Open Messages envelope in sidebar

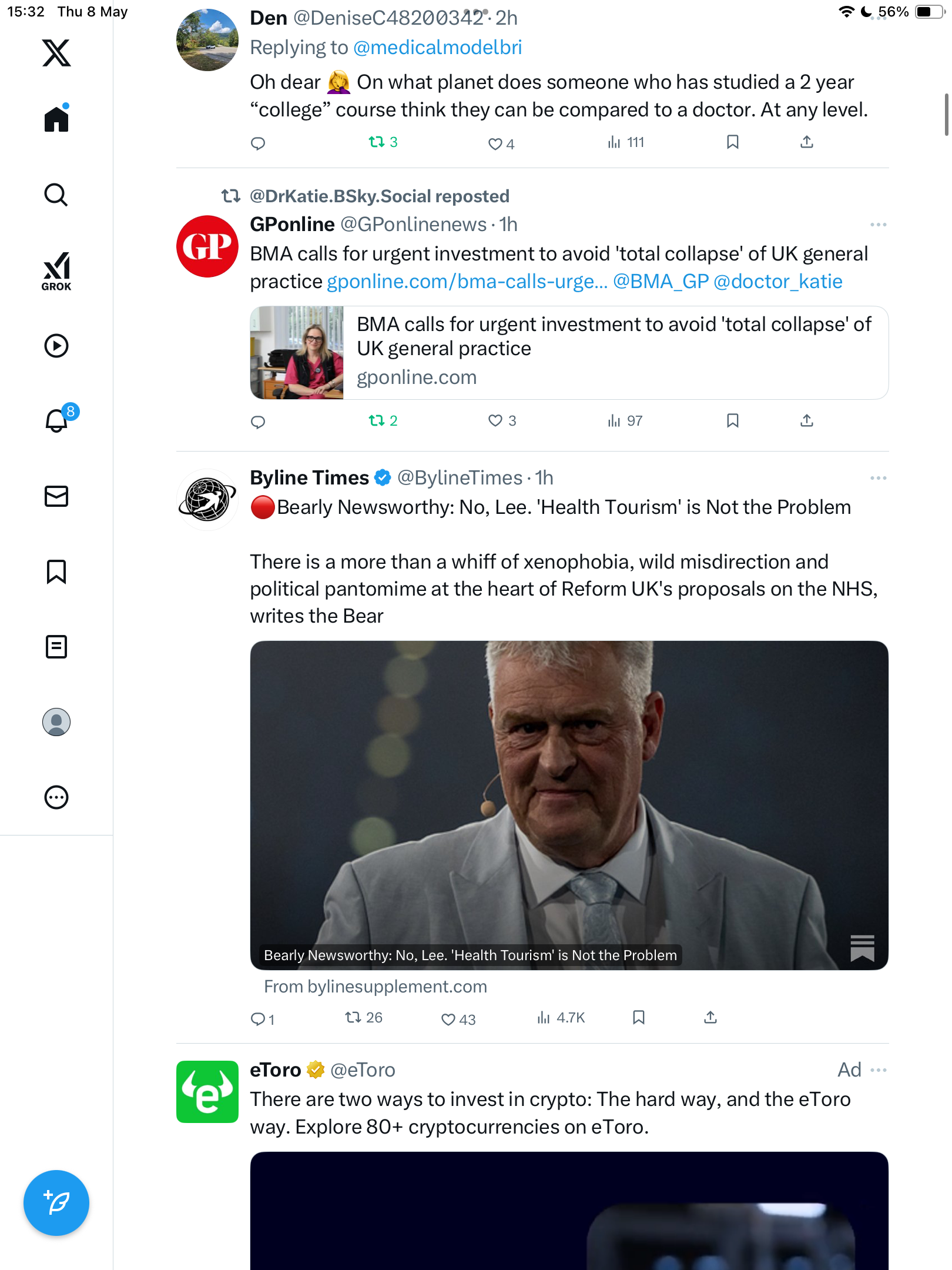(56, 496)
